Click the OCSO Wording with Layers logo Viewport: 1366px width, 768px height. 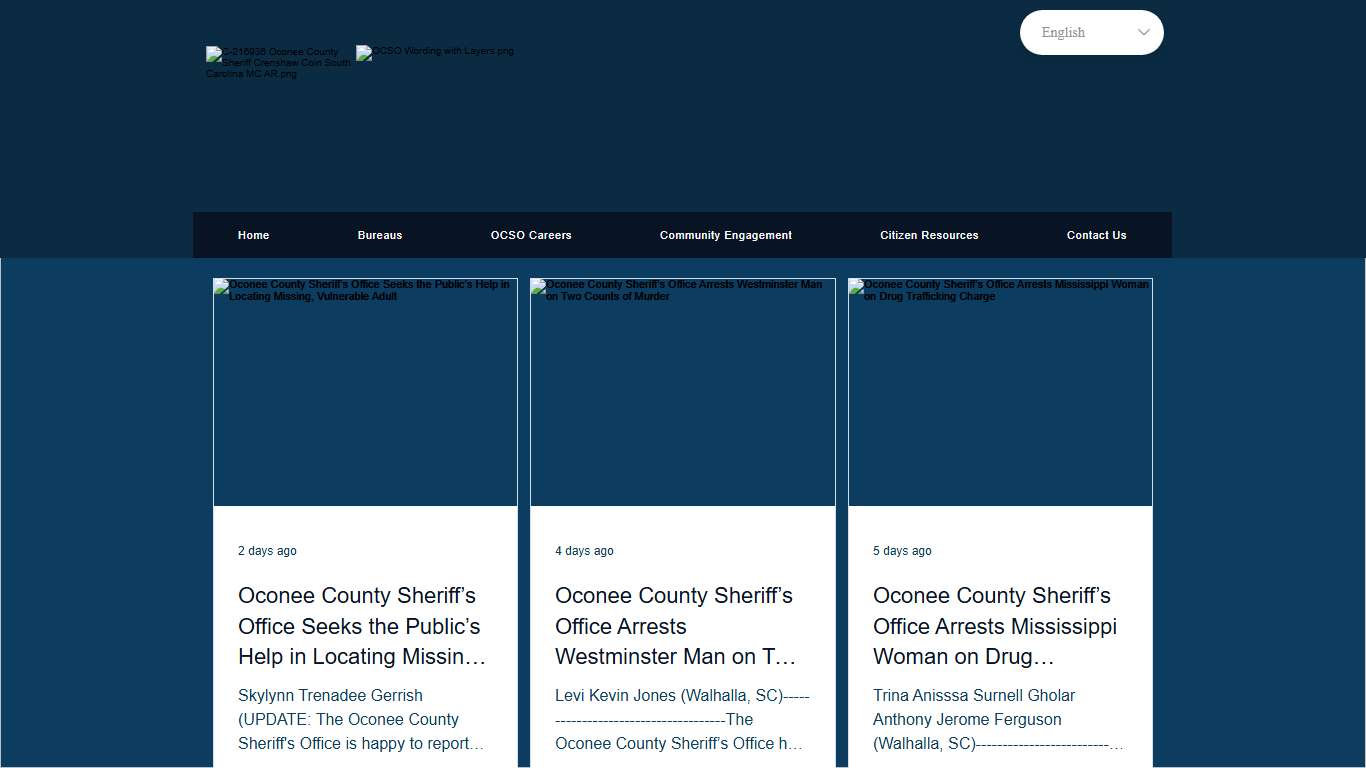(x=435, y=52)
